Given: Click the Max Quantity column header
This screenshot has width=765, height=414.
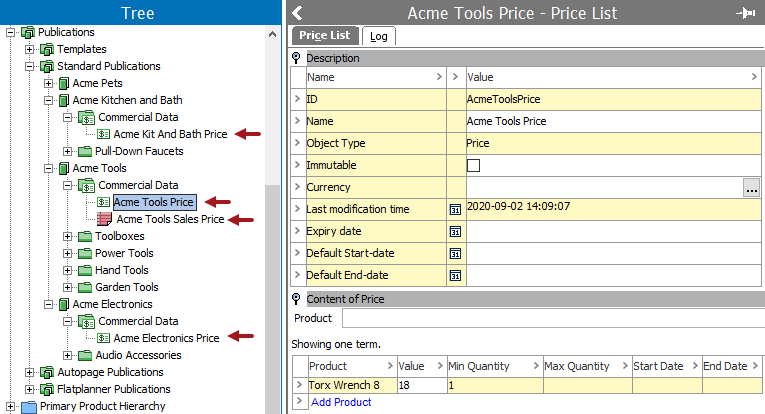Looking at the screenshot, I should (587, 366).
